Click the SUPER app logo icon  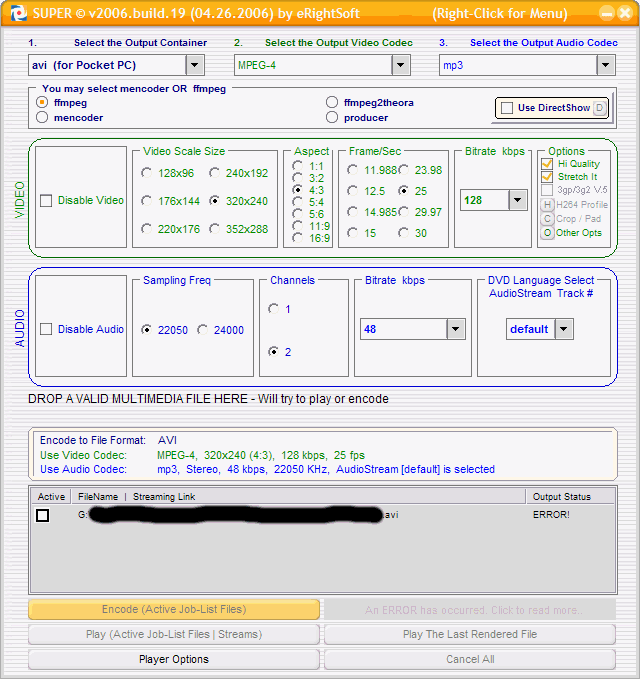tap(19, 13)
